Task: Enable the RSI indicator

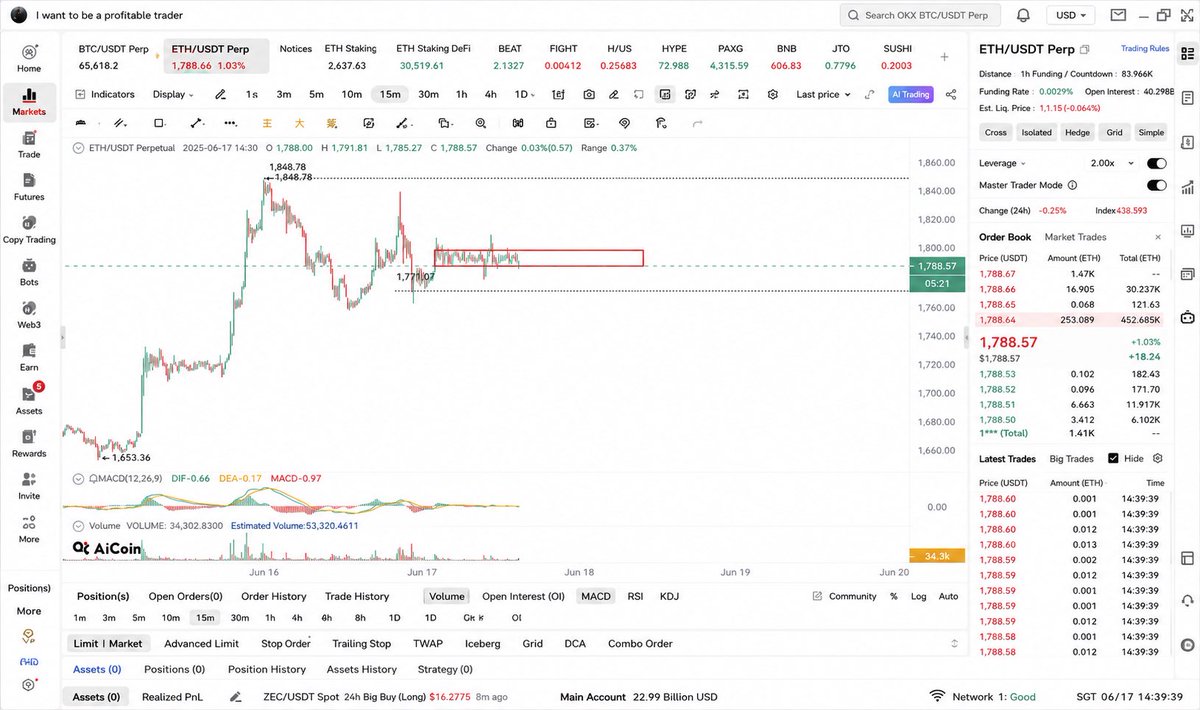Action: click(x=635, y=596)
